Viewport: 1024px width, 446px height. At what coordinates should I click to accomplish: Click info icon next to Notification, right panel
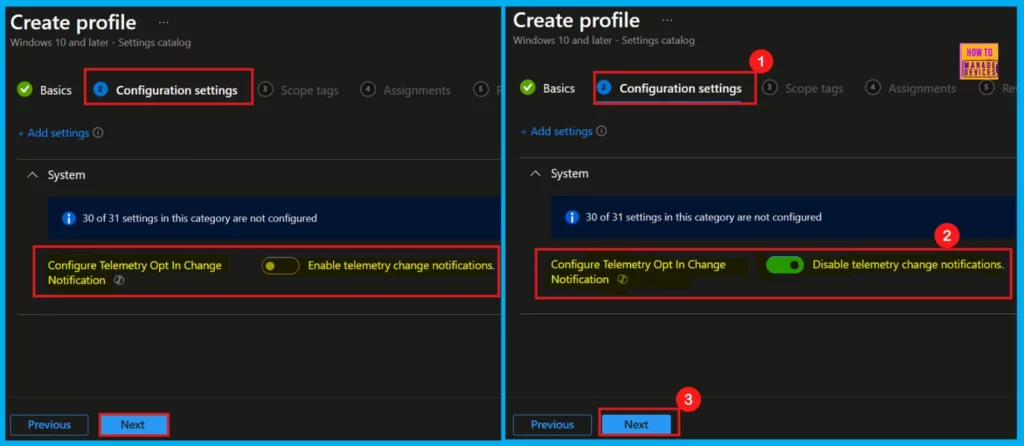(x=622, y=279)
